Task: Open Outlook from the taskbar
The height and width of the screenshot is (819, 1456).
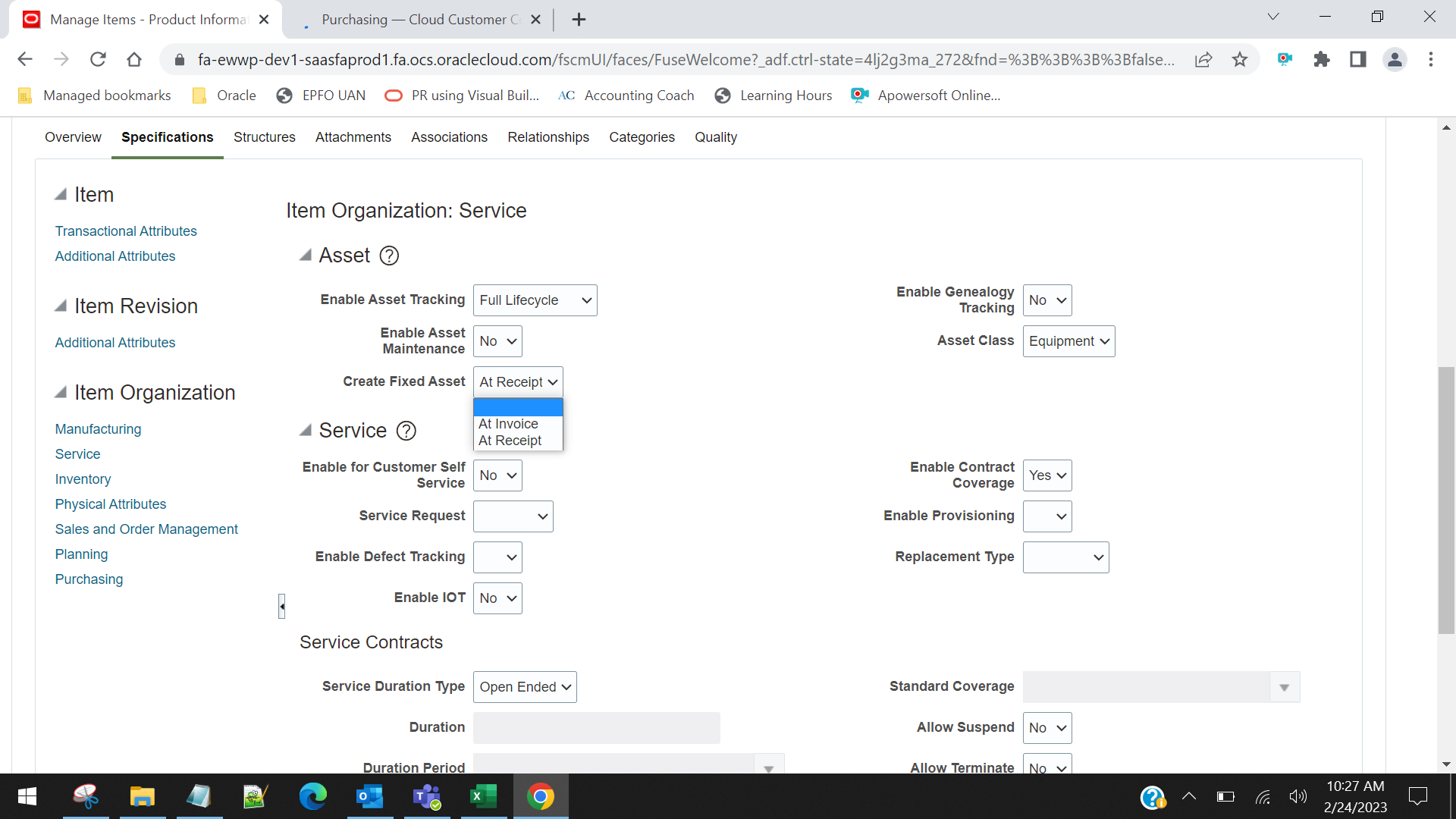Action: coord(369,796)
